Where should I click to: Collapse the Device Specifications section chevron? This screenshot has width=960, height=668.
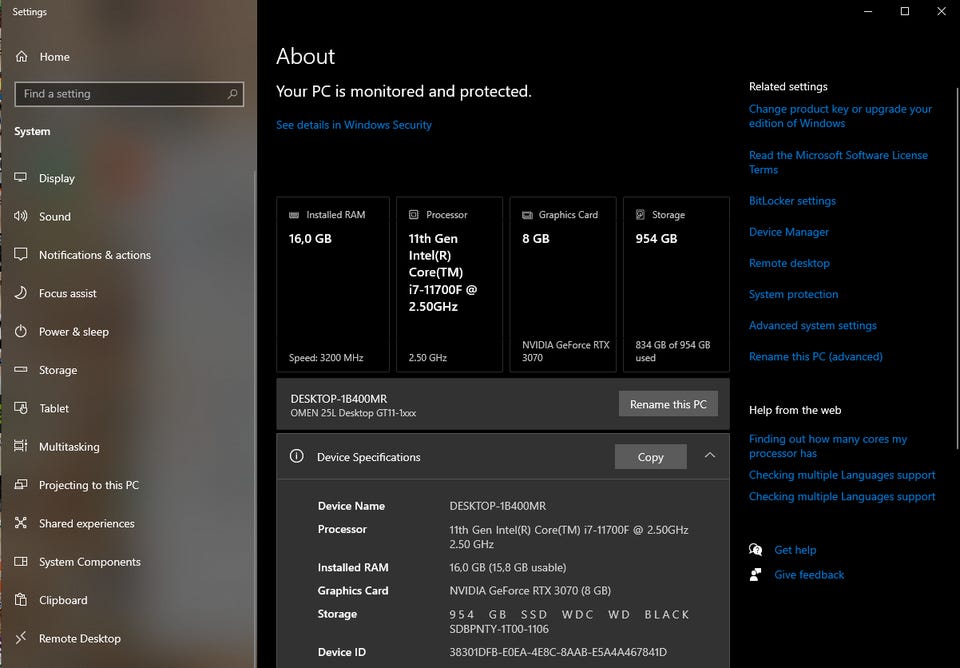(710, 456)
